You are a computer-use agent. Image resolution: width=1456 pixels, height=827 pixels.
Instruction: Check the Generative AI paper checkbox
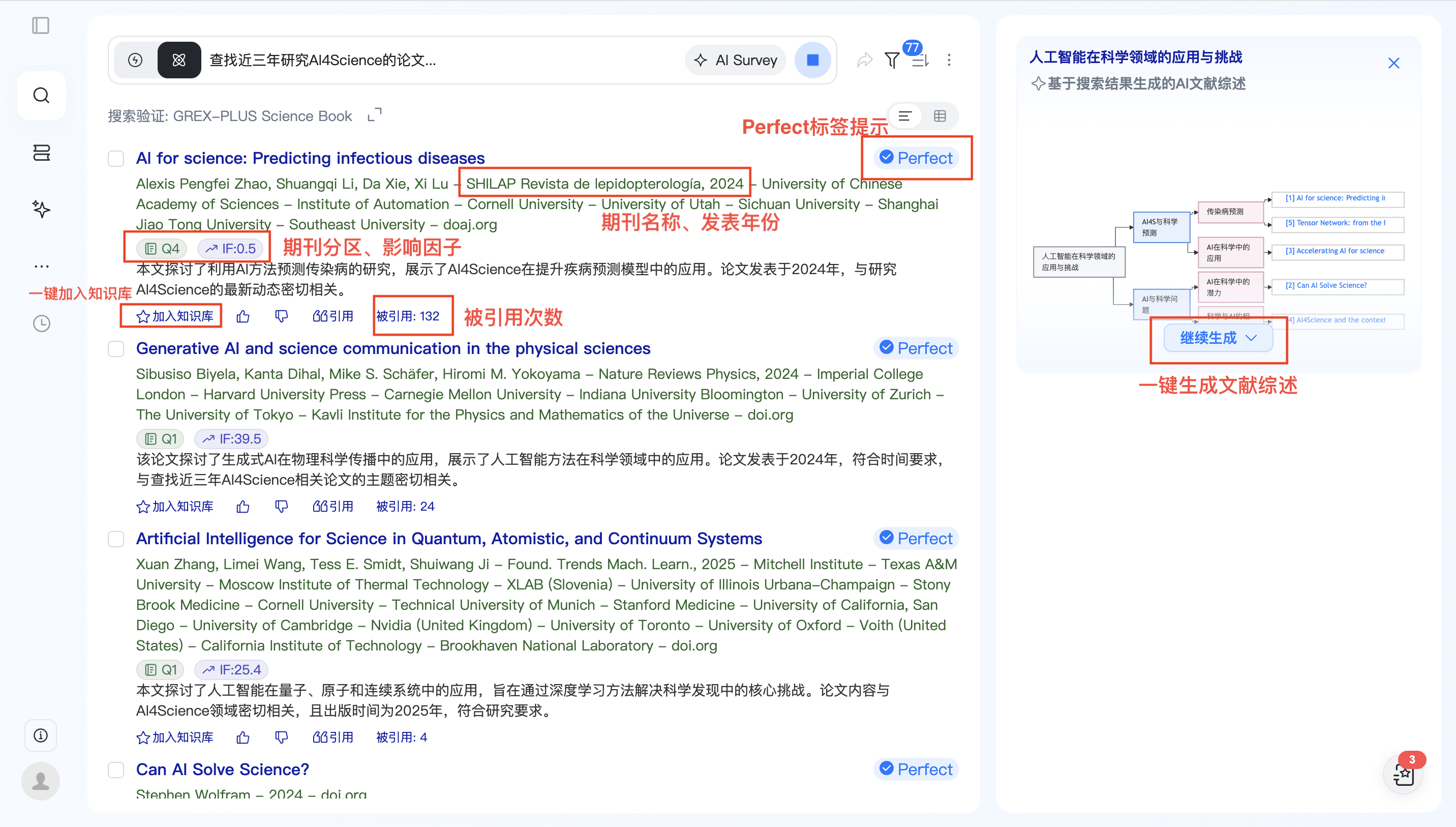(116, 349)
